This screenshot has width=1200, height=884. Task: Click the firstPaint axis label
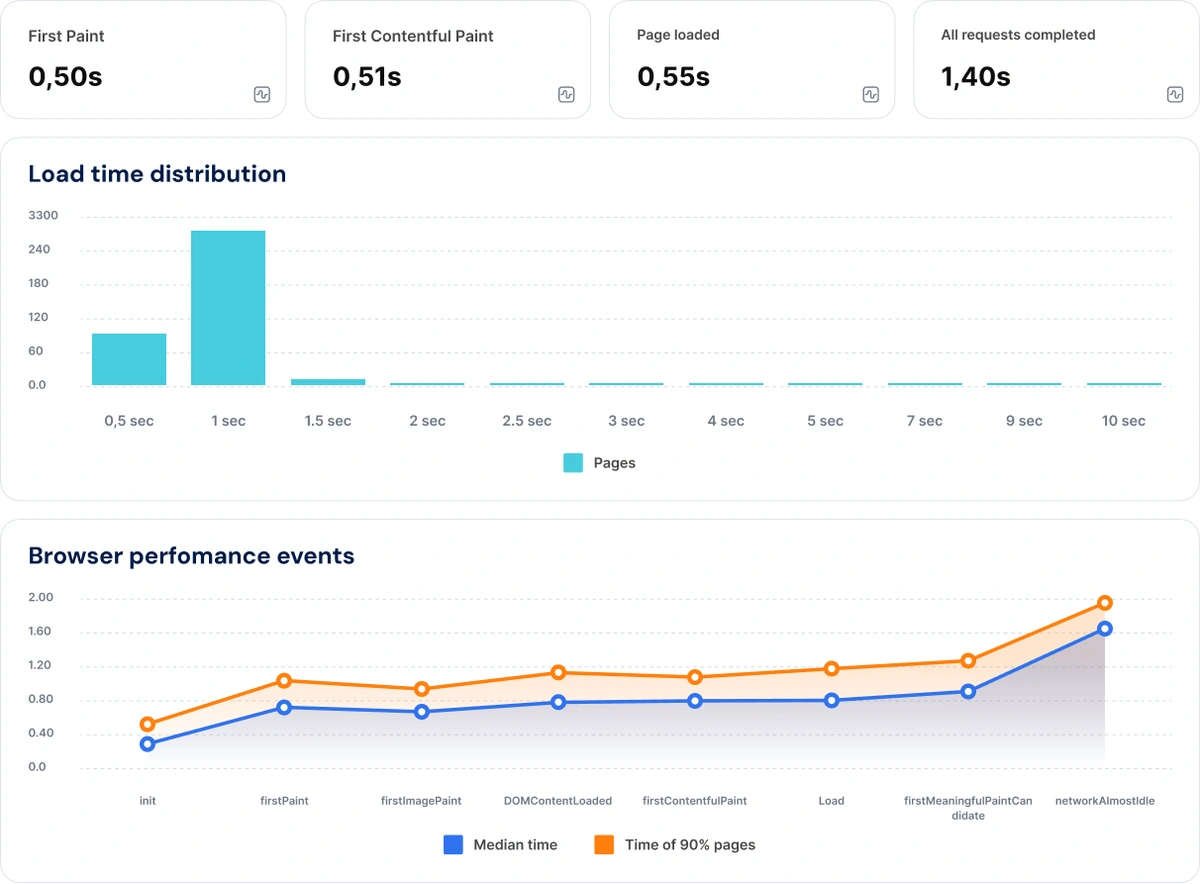(x=284, y=800)
